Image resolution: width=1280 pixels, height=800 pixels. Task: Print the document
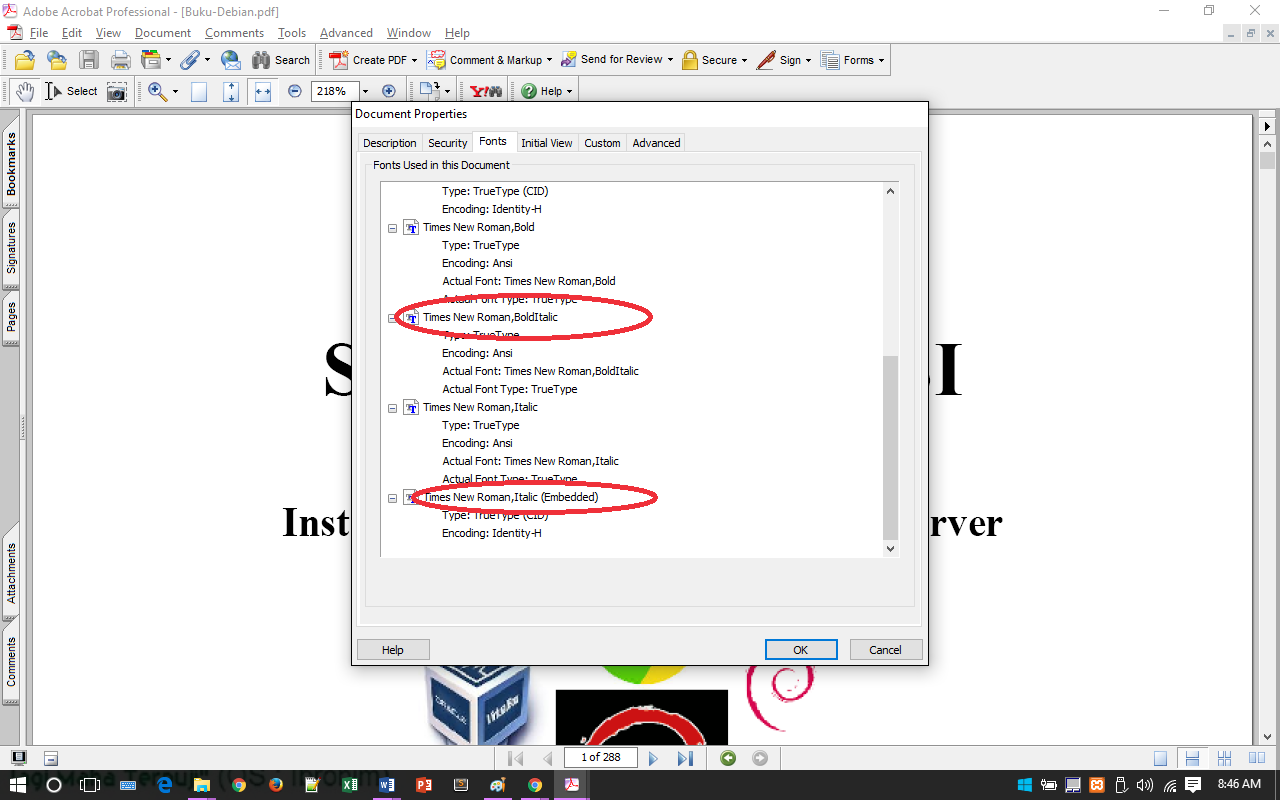[120, 60]
